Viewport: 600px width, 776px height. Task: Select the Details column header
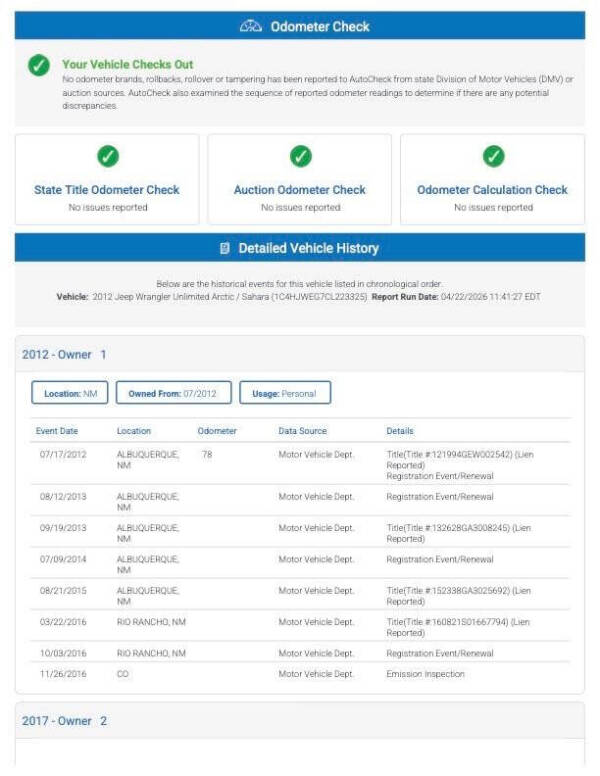click(400, 431)
